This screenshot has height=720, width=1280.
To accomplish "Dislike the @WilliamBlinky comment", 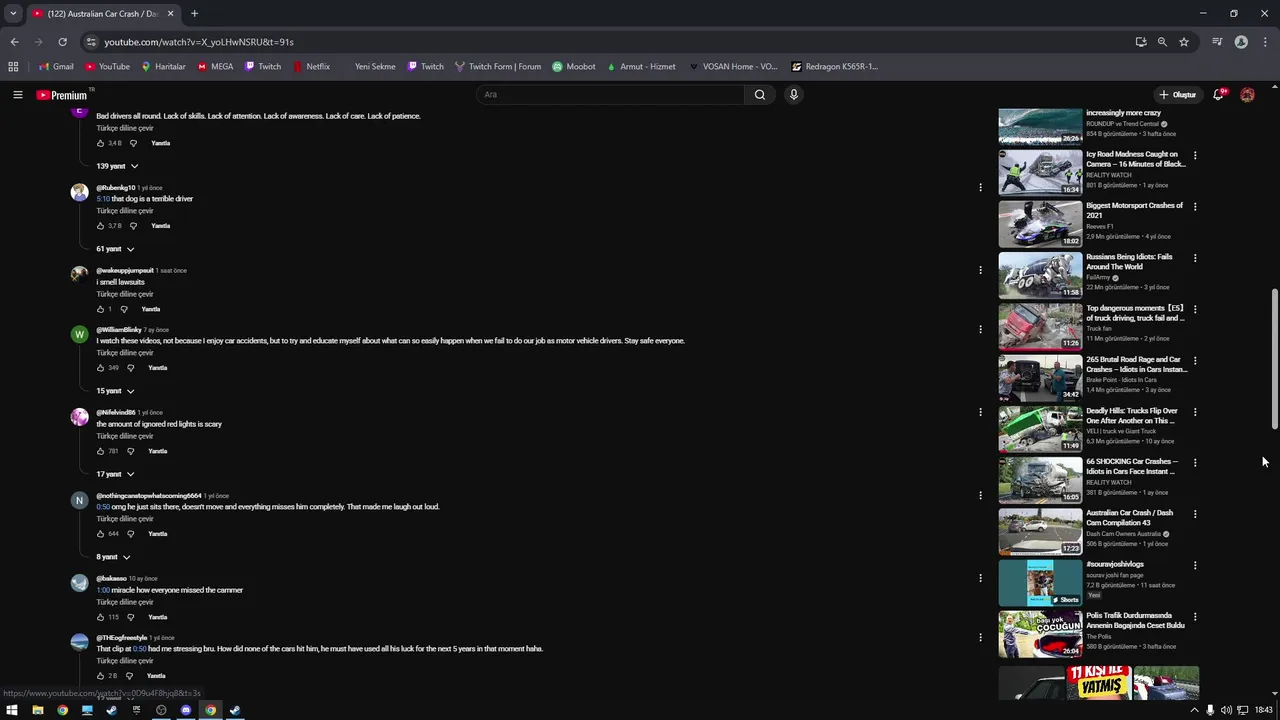I will 131,368.
